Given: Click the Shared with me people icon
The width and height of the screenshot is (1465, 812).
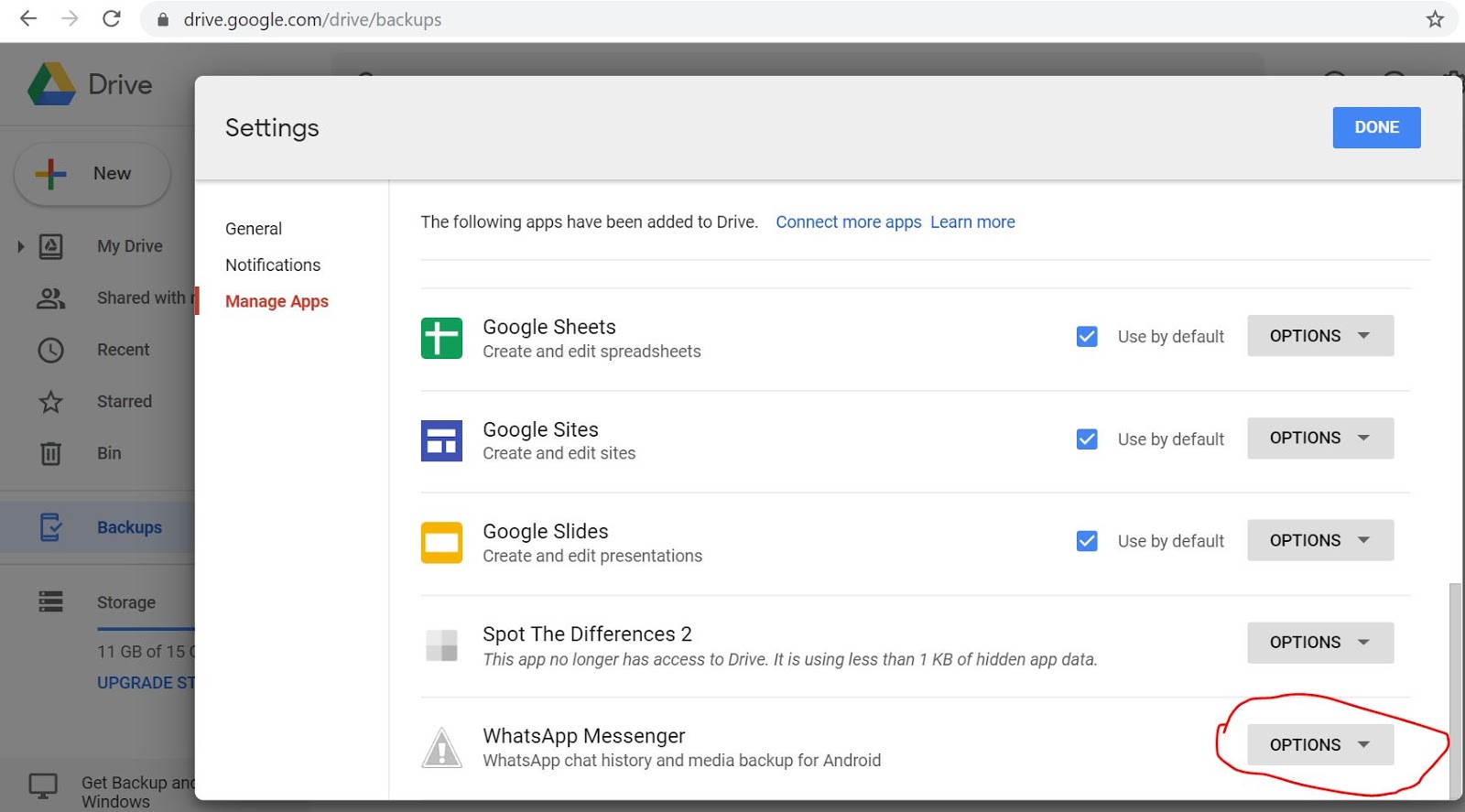Looking at the screenshot, I should 51,298.
